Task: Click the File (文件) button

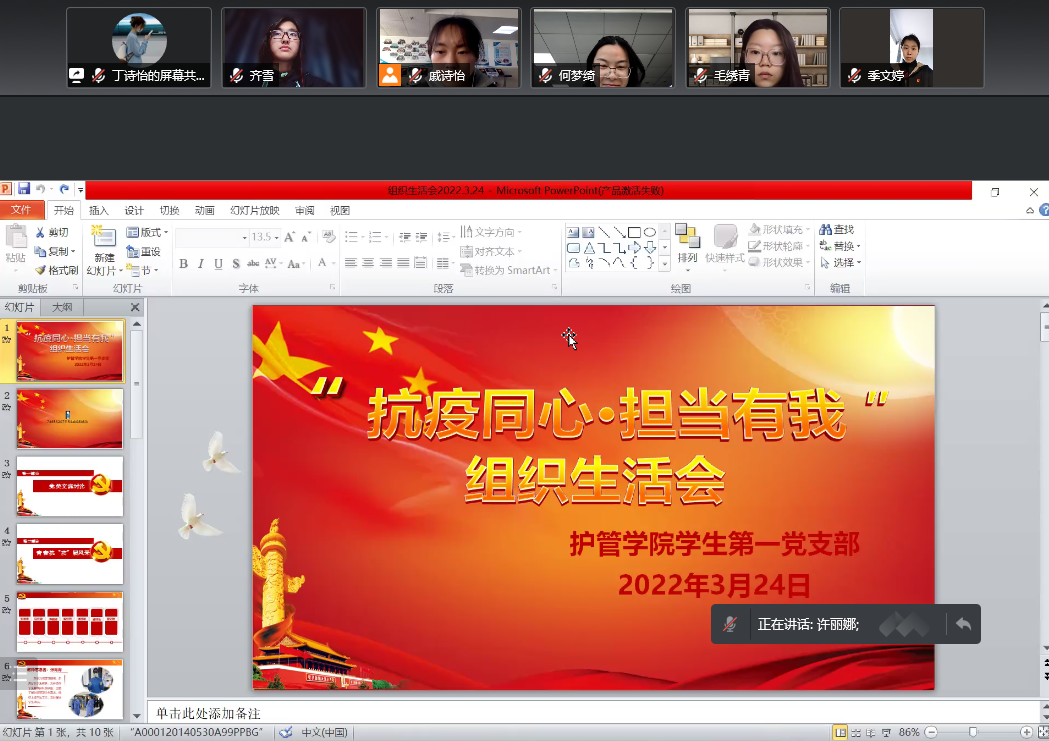Action: [21, 210]
